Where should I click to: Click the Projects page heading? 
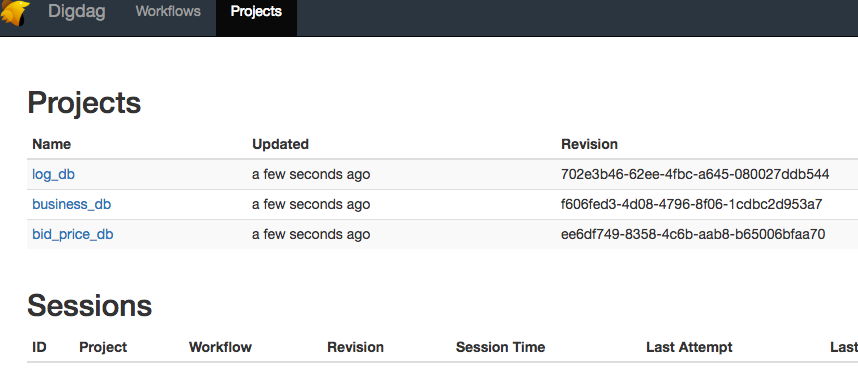84,102
